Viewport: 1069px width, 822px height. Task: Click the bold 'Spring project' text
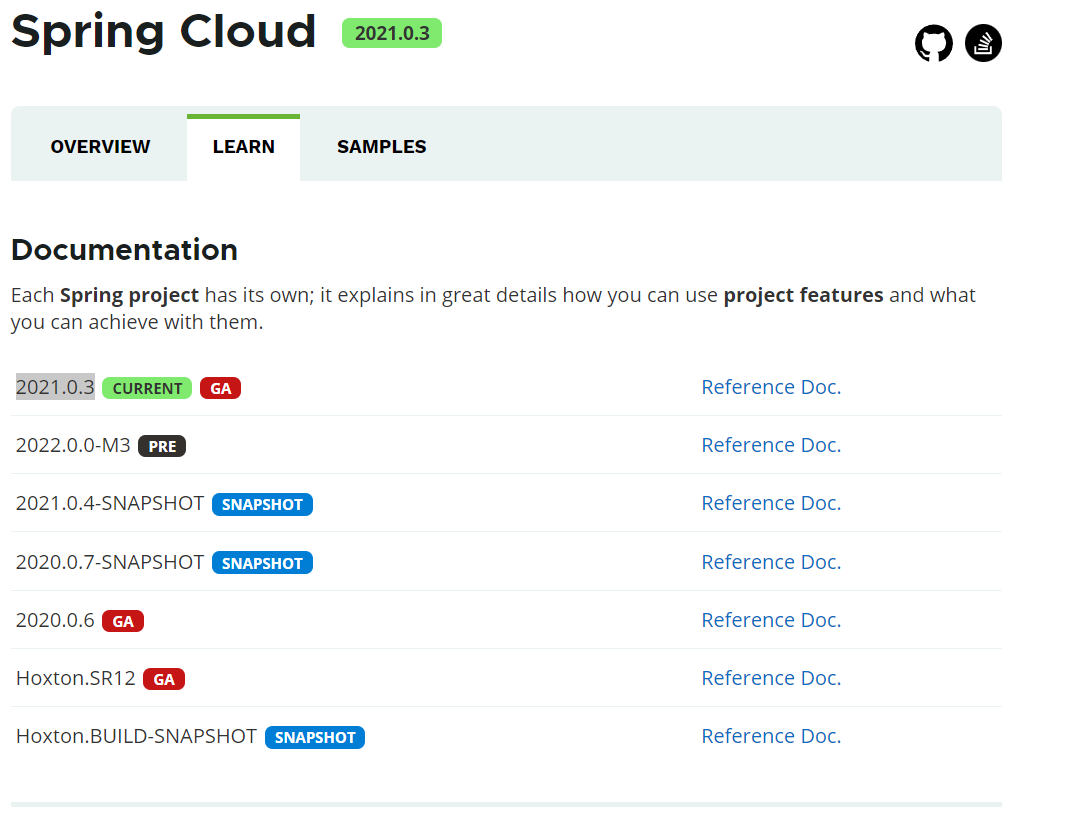(130, 295)
